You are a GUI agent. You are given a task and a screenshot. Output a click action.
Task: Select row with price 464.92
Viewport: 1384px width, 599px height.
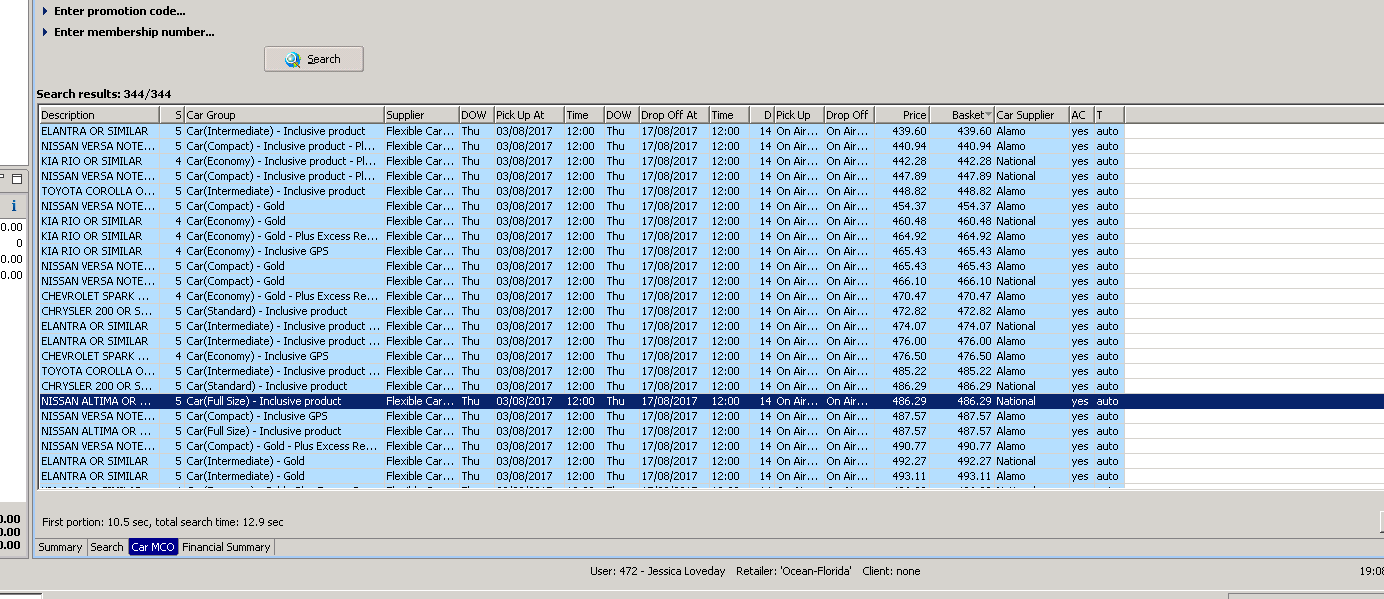pyautogui.click(x=581, y=236)
